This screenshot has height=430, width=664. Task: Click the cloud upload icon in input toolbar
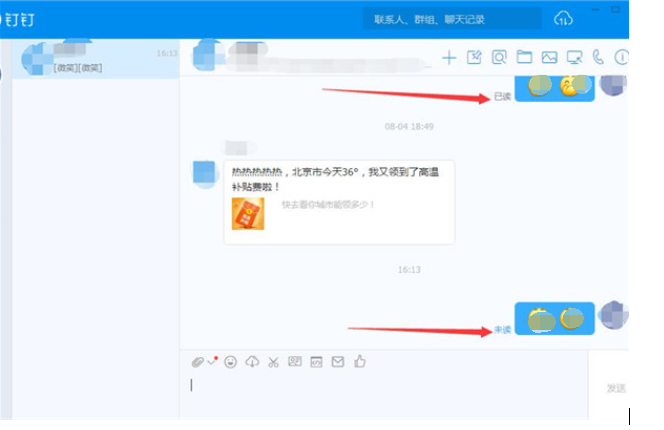coord(251,361)
